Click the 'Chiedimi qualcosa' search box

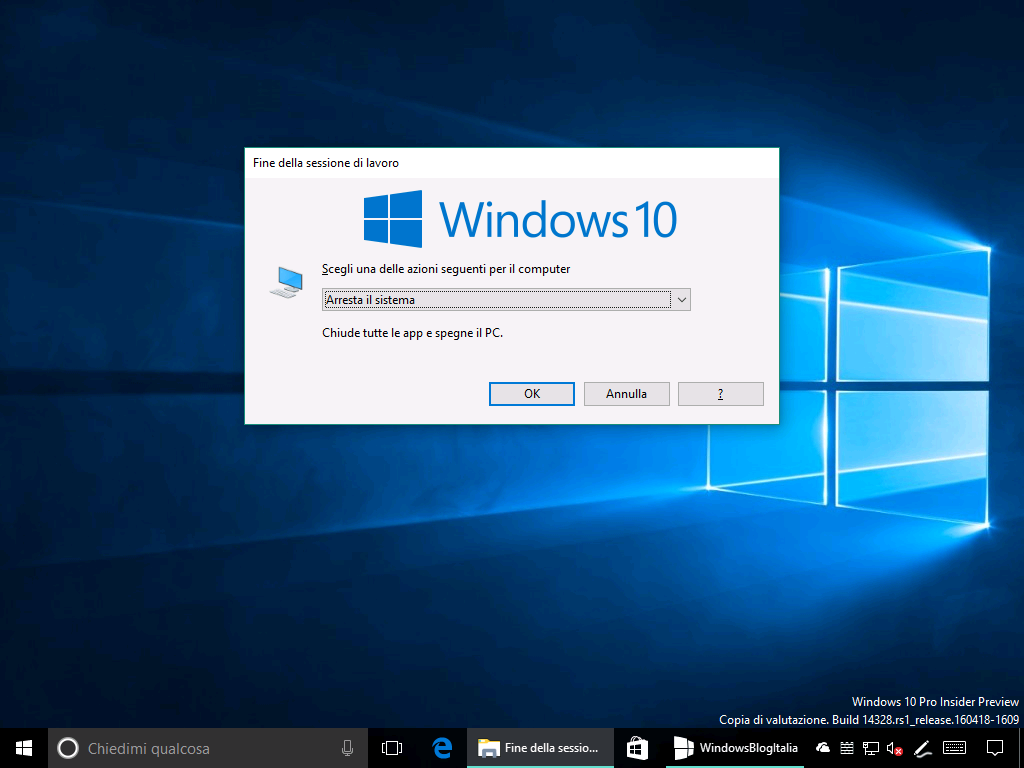[208, 748]
